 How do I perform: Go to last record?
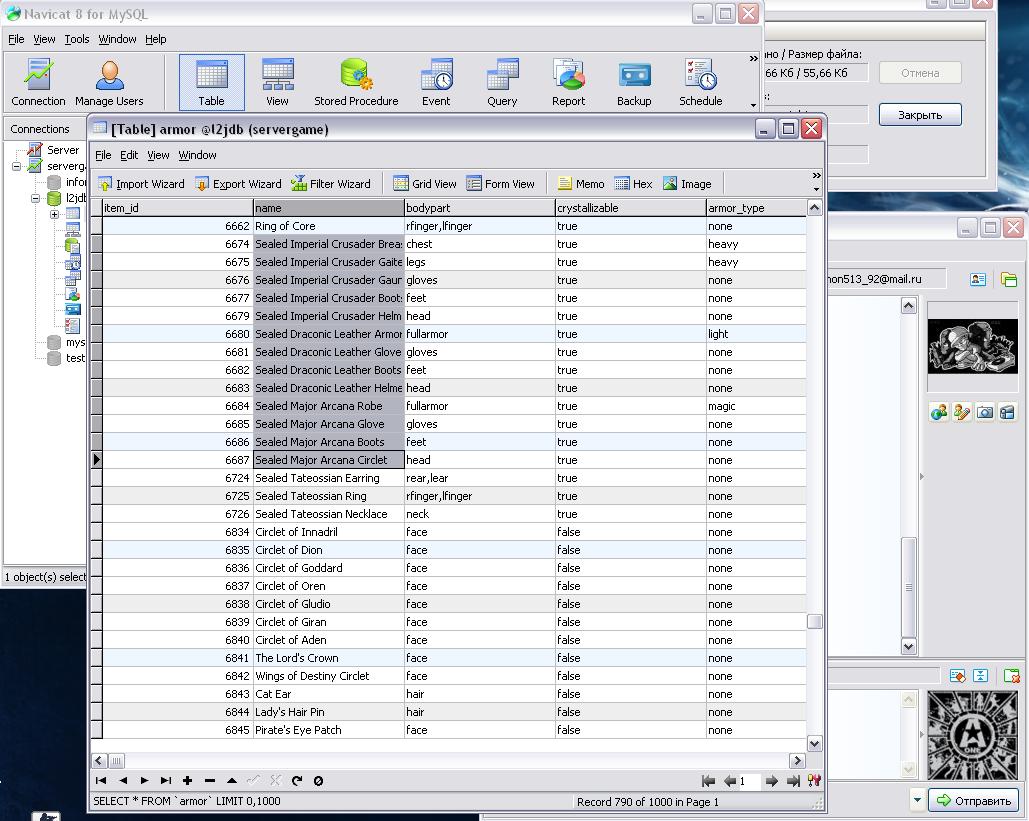(x=166, y=780)
